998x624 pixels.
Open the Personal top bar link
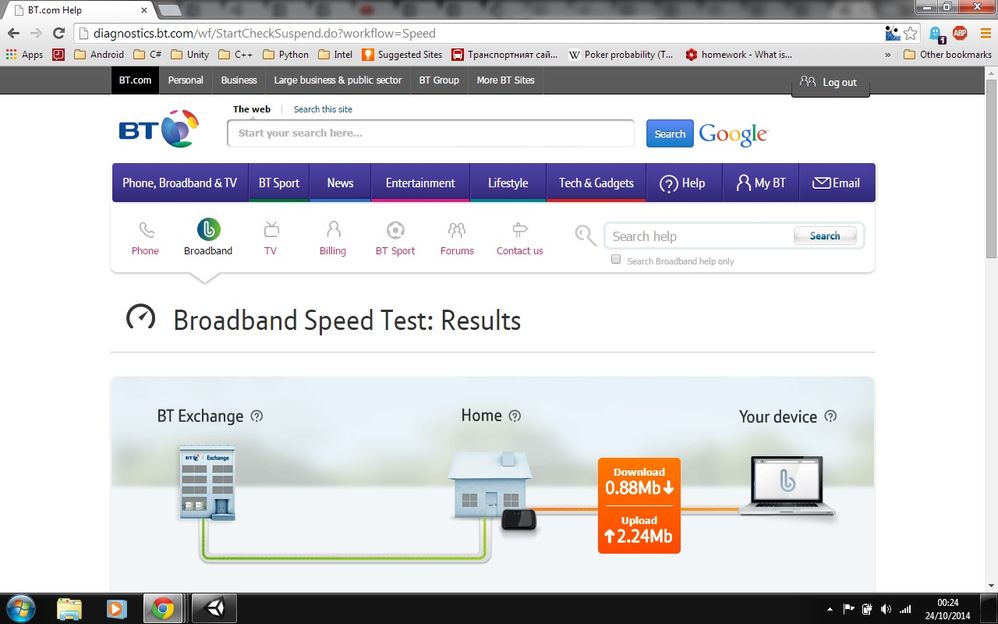(185, 80)
